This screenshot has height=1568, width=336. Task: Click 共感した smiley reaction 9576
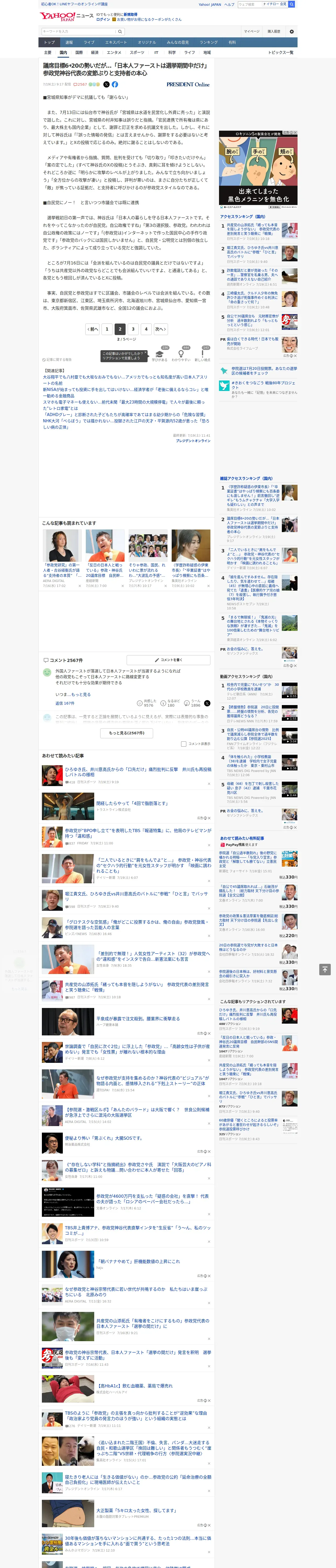pos(148,703)
